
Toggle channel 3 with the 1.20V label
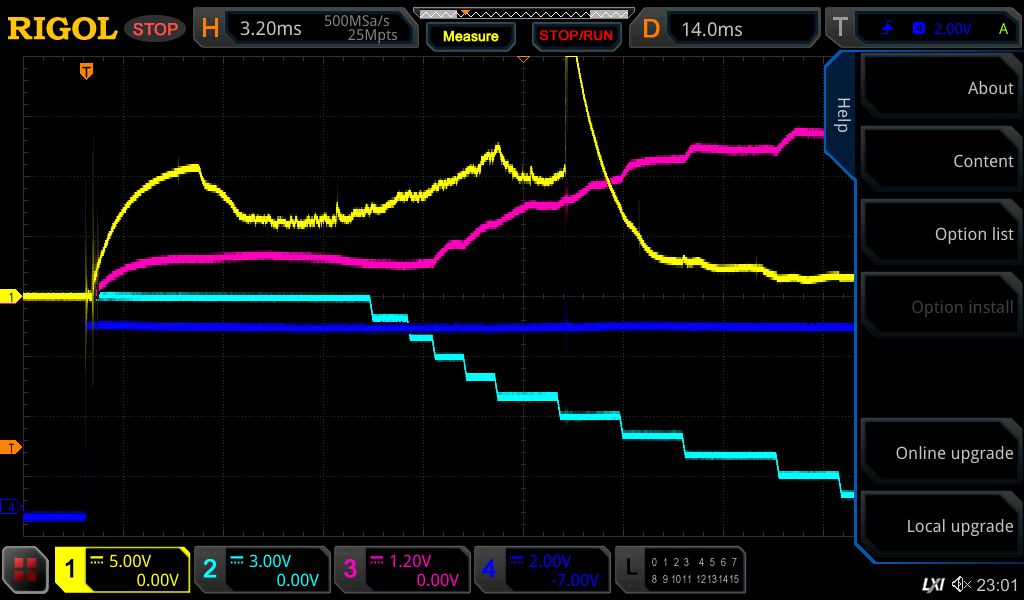[401, 570]
